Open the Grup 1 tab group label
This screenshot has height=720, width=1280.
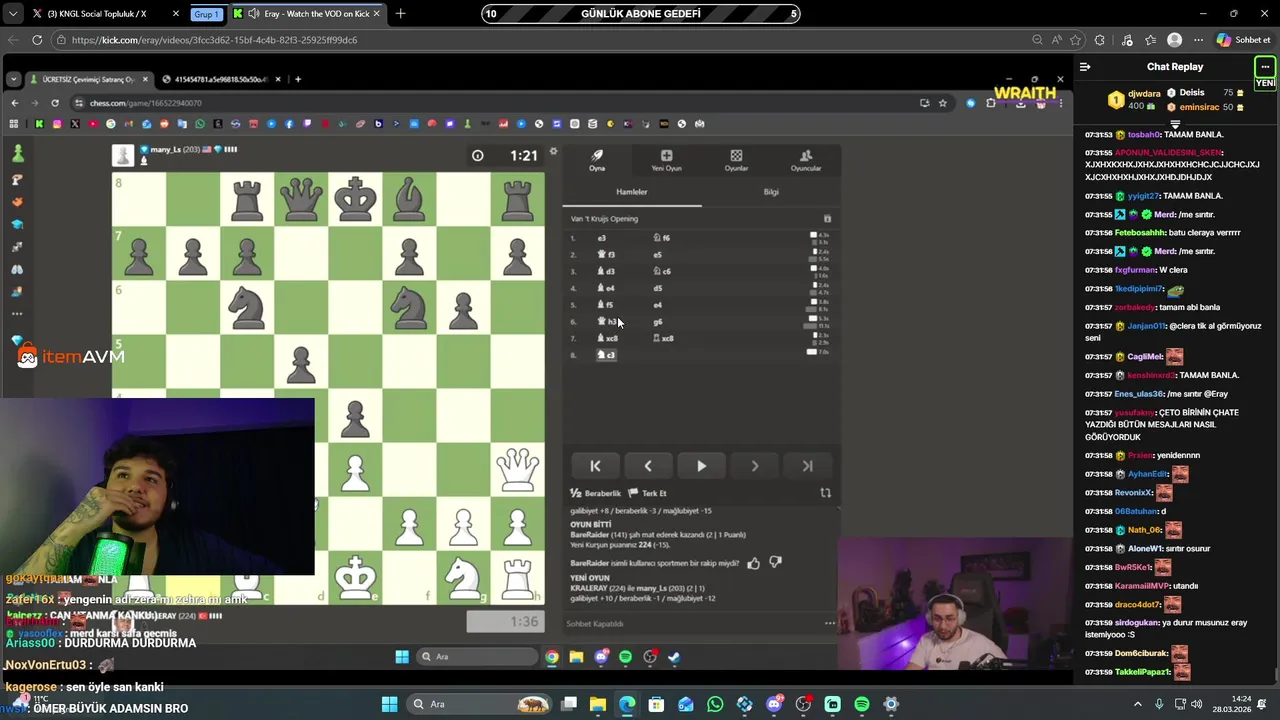point(206,14)
